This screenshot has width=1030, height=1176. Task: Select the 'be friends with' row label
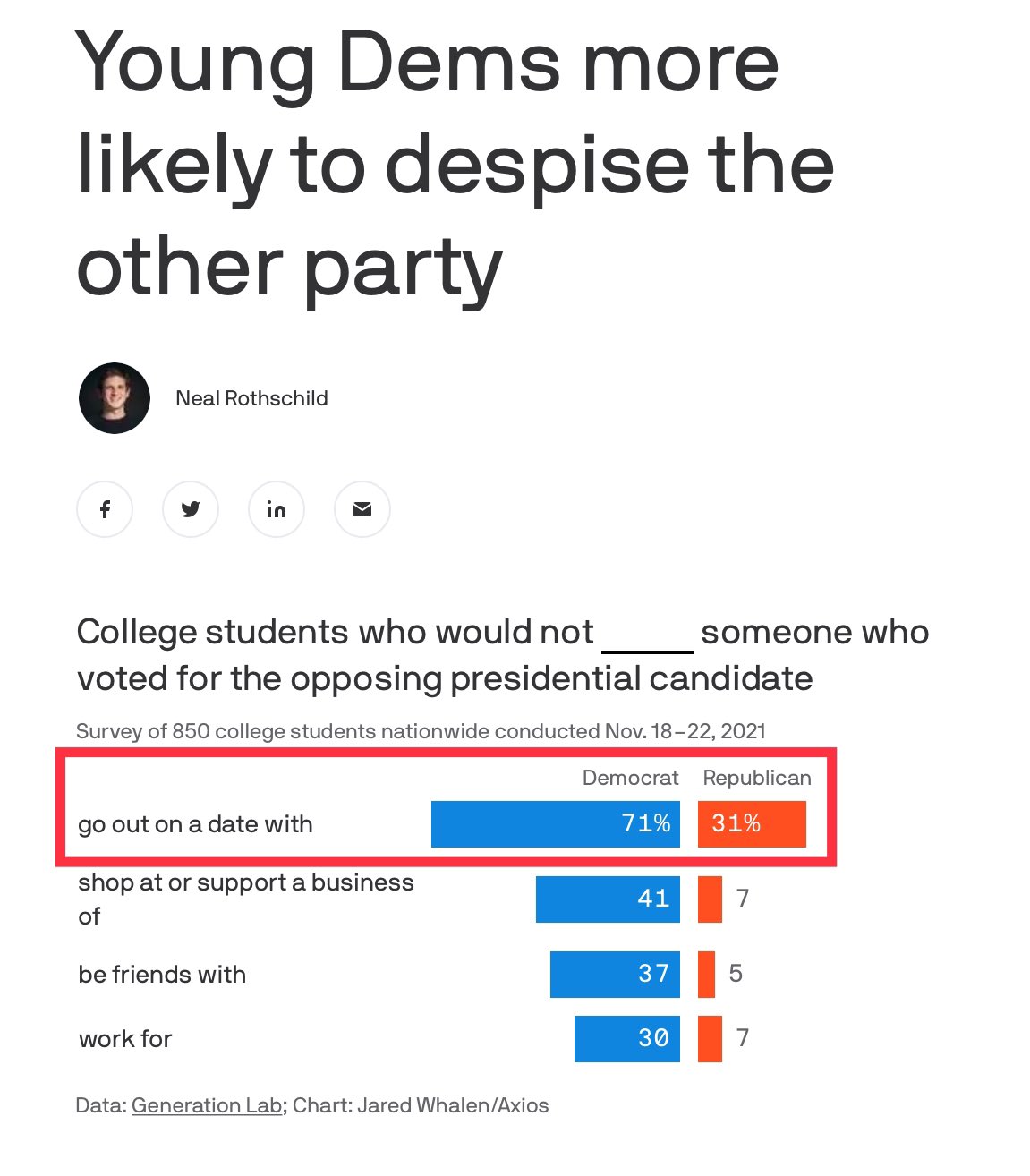click(162, 974)
